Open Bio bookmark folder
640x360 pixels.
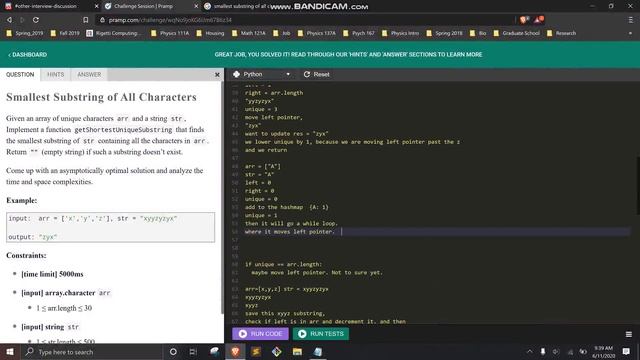[x=478, y=33]
